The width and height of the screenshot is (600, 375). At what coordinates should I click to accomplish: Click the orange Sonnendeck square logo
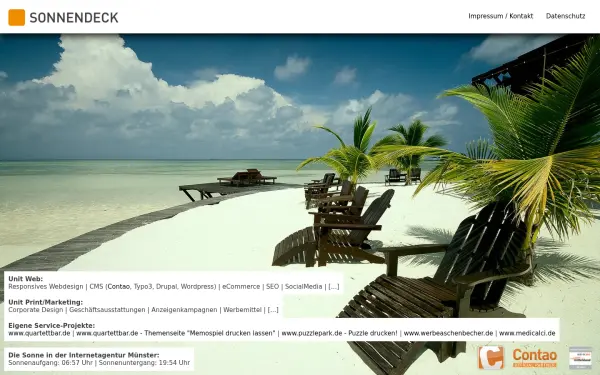coord(16,17)
